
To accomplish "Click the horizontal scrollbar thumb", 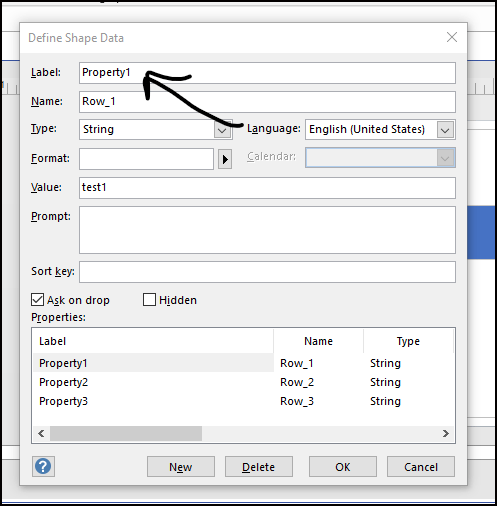I will [126, 433].
